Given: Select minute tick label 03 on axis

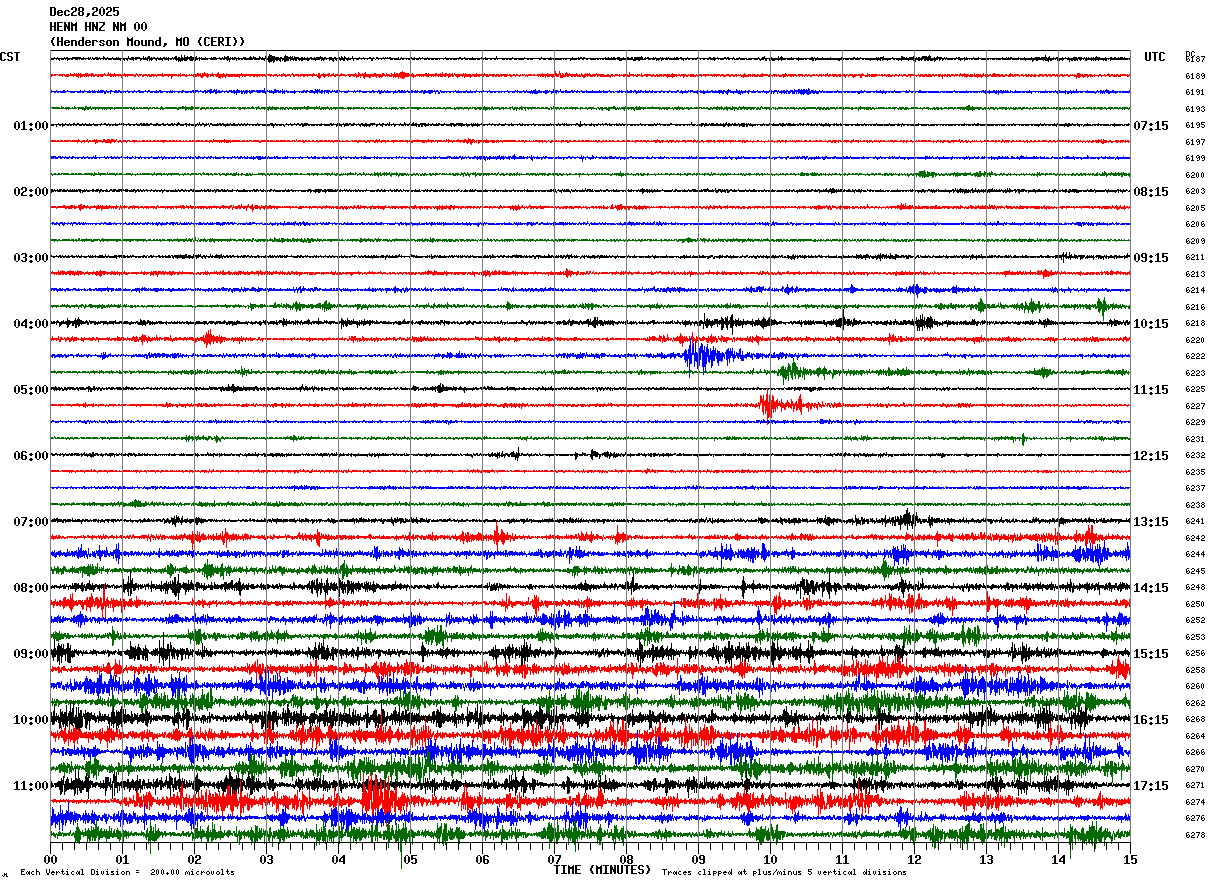Looking at the screenshot, I should point(266,860).
